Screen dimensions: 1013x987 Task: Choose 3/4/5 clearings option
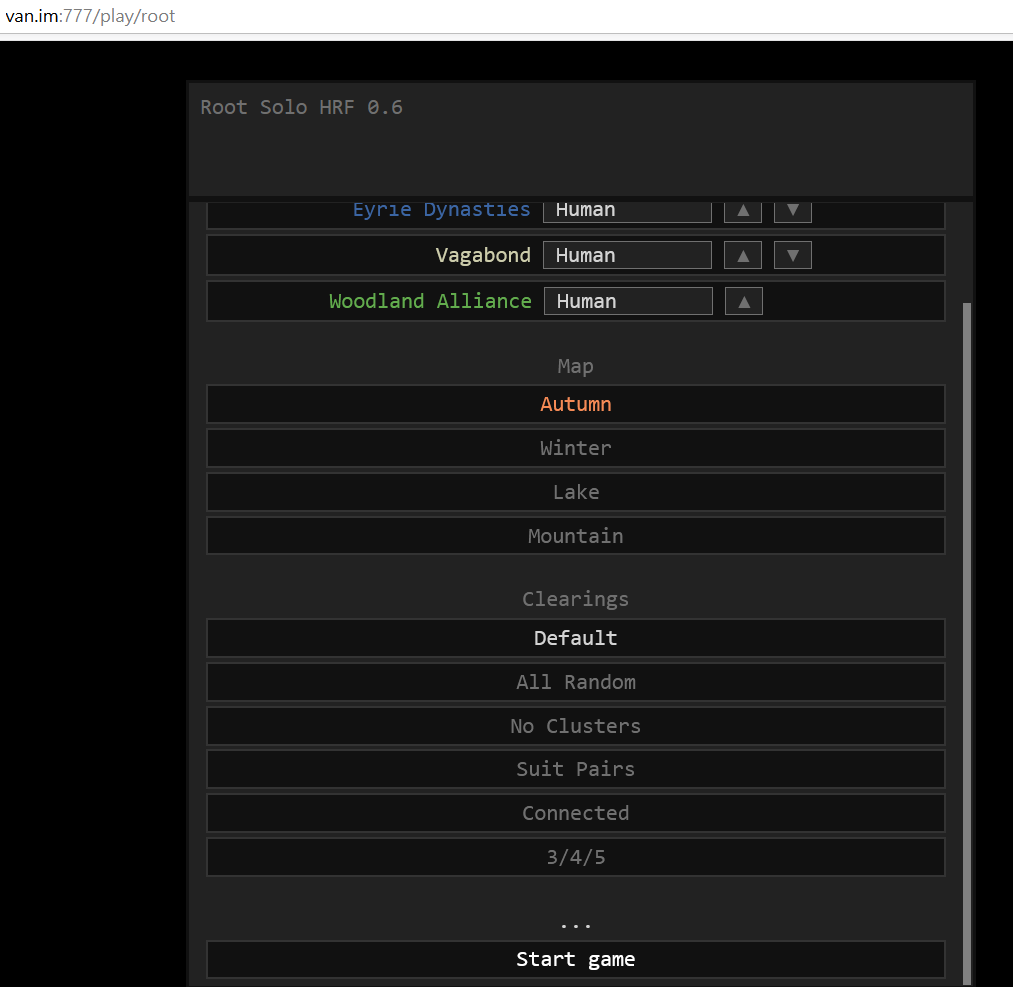[576, 857]
